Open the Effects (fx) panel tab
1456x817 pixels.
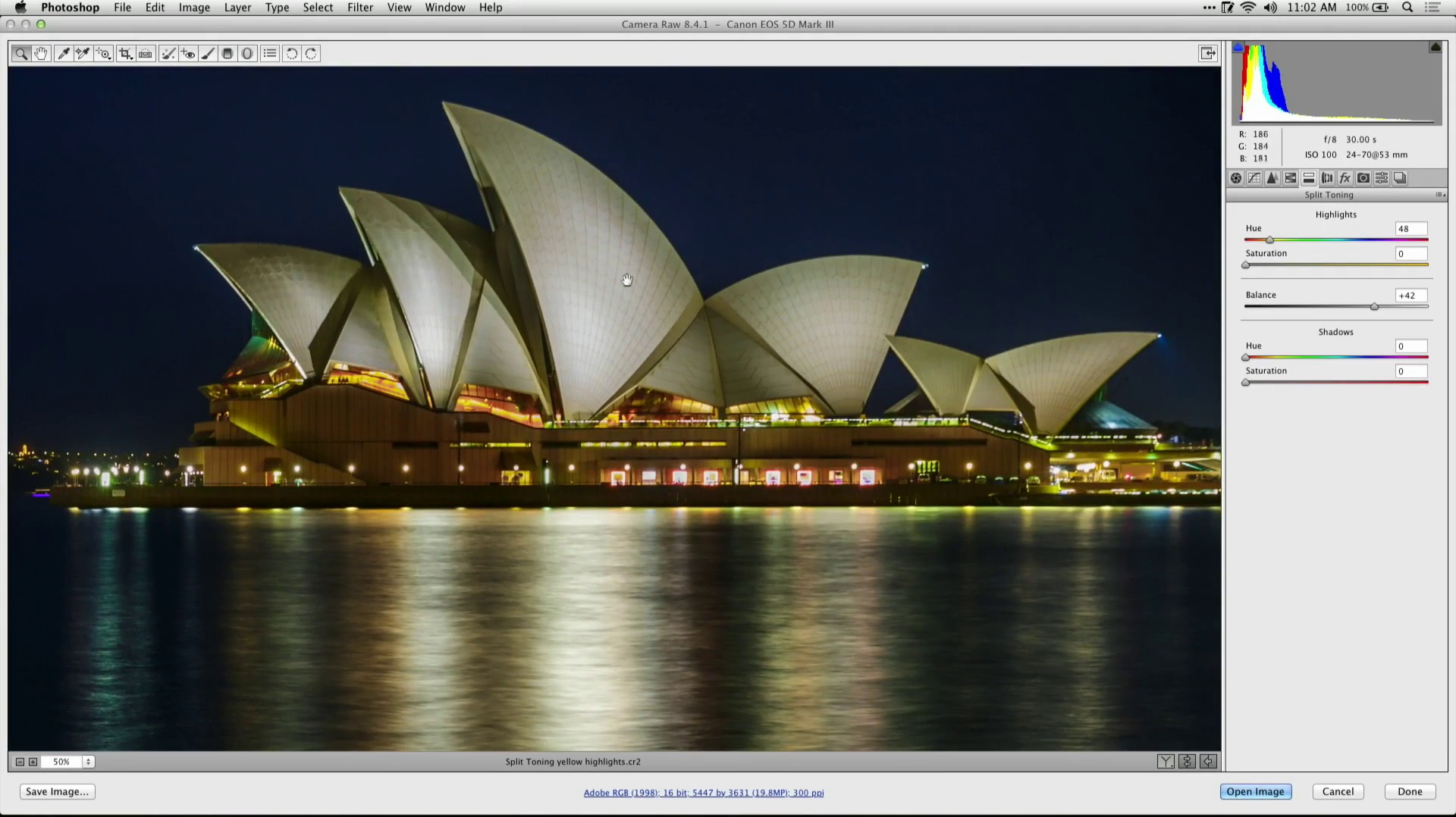[x=1345, y=178]
